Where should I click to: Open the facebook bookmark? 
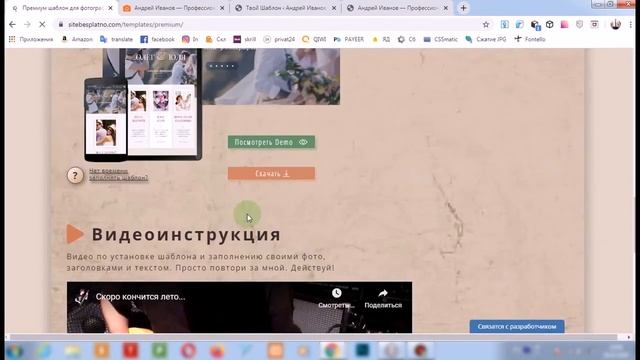point(158,39)
